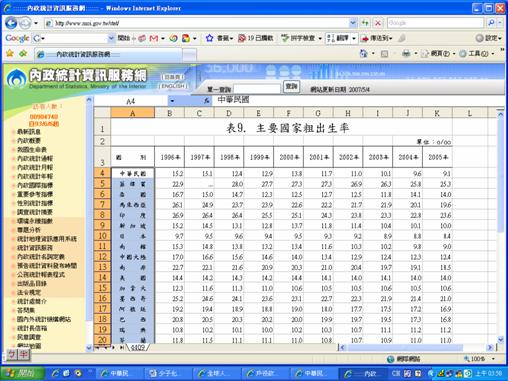Click the Stop loading red X icon
The width and height of the screenshot is (508, 381).
(378, 23)
